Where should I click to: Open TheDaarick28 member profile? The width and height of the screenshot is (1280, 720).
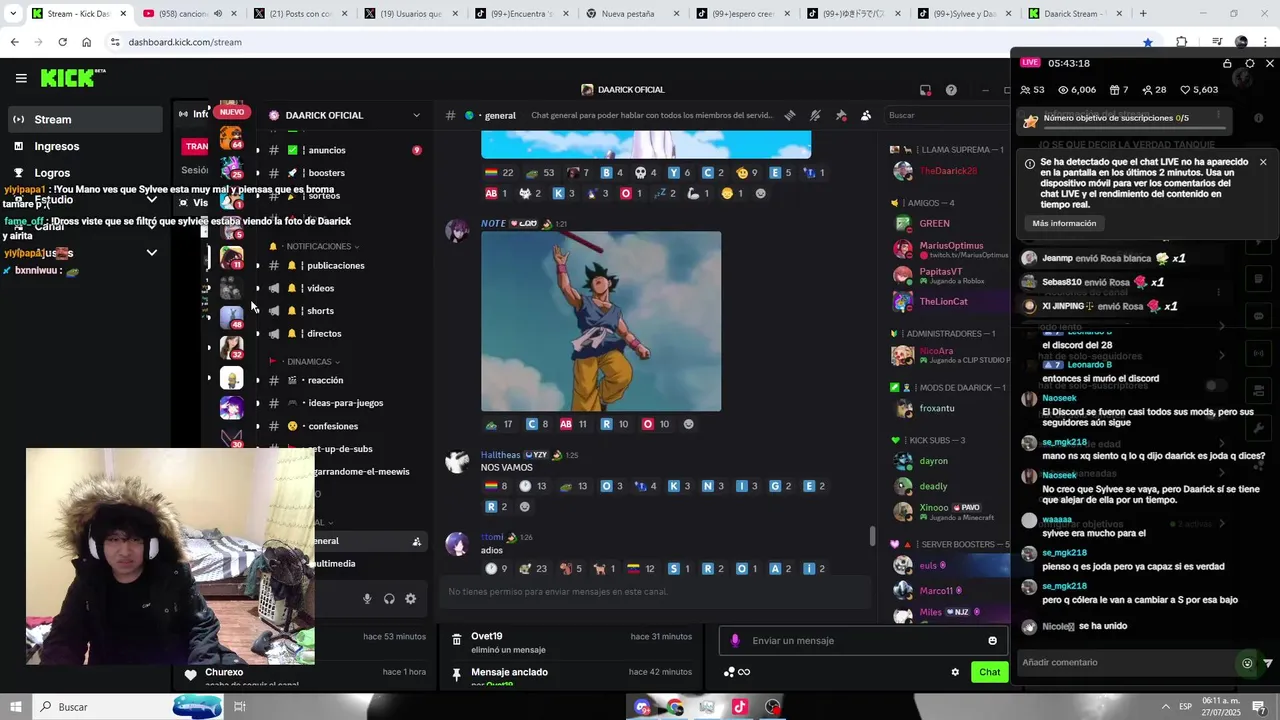pyautogui.click(x=947, y=171)
